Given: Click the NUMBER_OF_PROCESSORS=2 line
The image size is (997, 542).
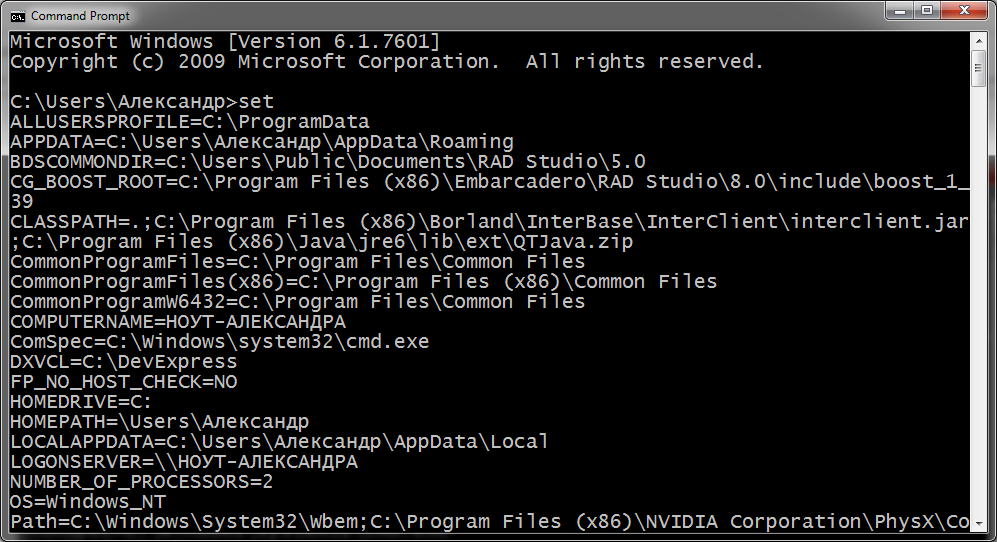Looking at the screenshot, I should 141,482.
